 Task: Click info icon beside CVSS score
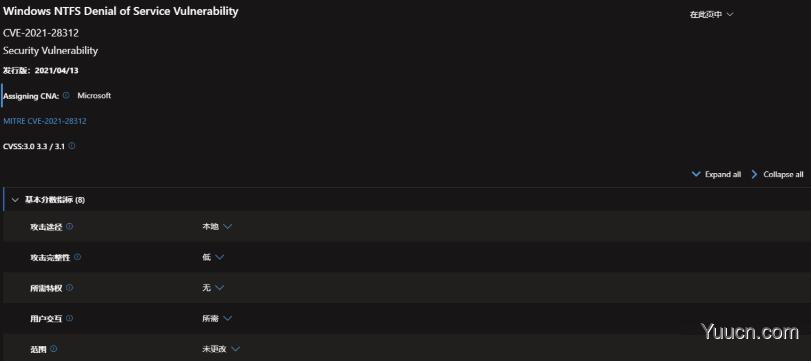click(x=72, y=146)
